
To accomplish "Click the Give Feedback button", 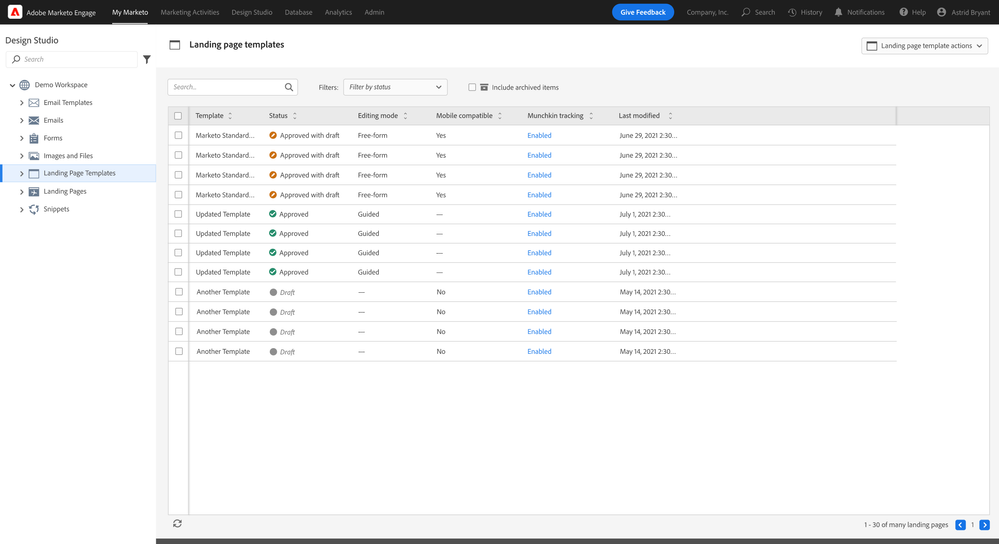I will 643,12.
